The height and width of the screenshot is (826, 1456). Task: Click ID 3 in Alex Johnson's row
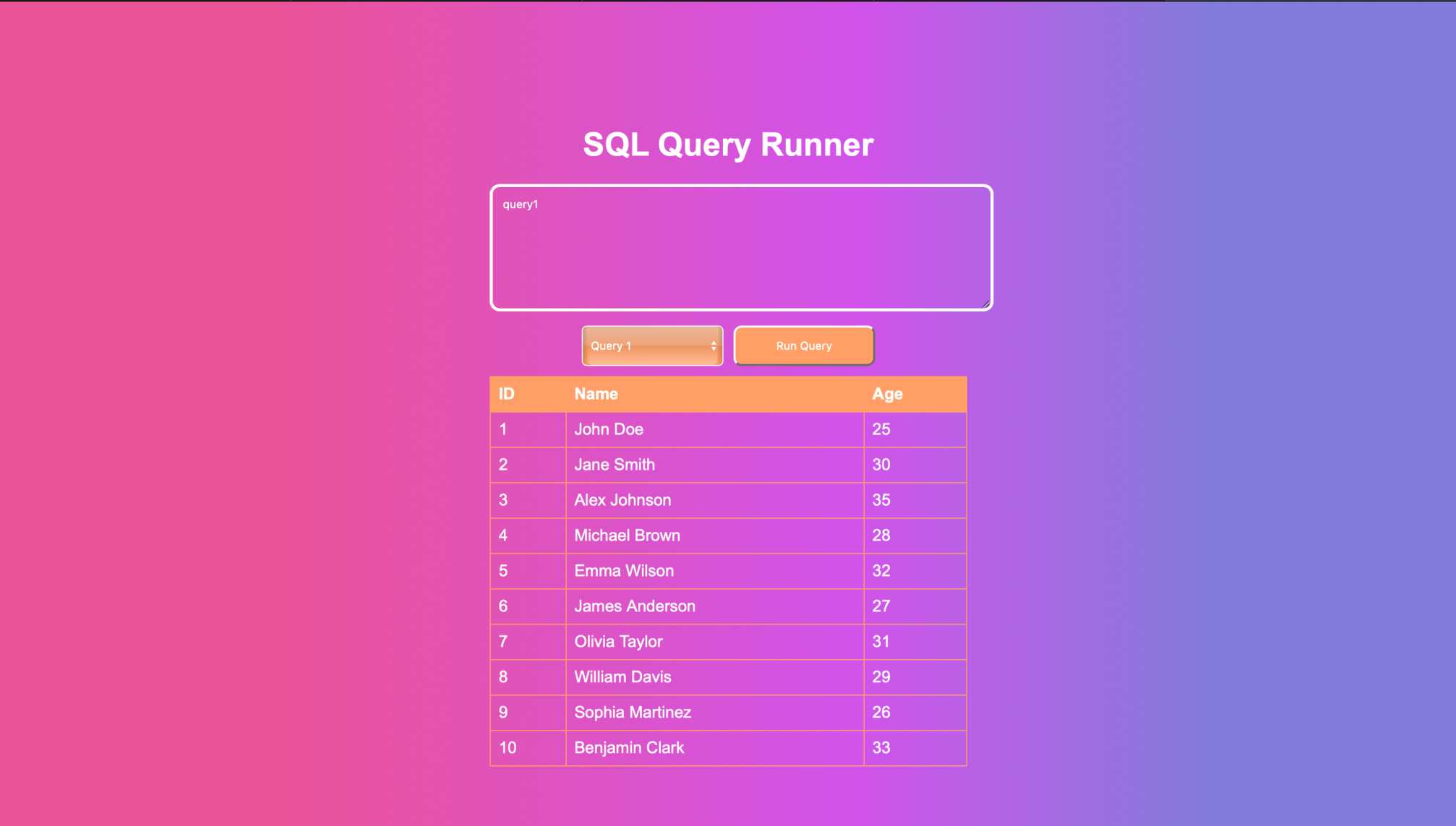(528, 500)
